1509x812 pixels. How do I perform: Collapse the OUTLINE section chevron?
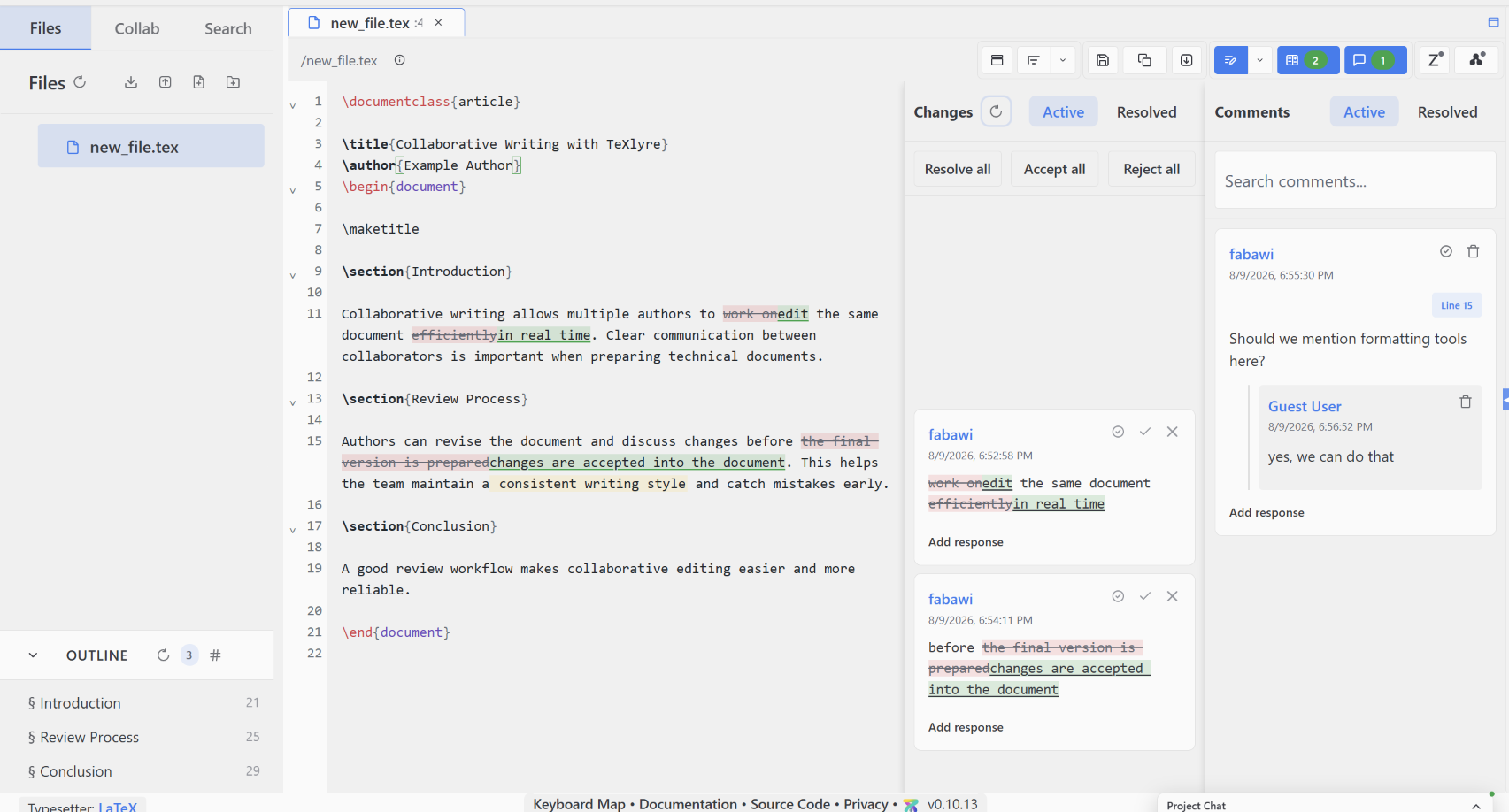point(33,655)
